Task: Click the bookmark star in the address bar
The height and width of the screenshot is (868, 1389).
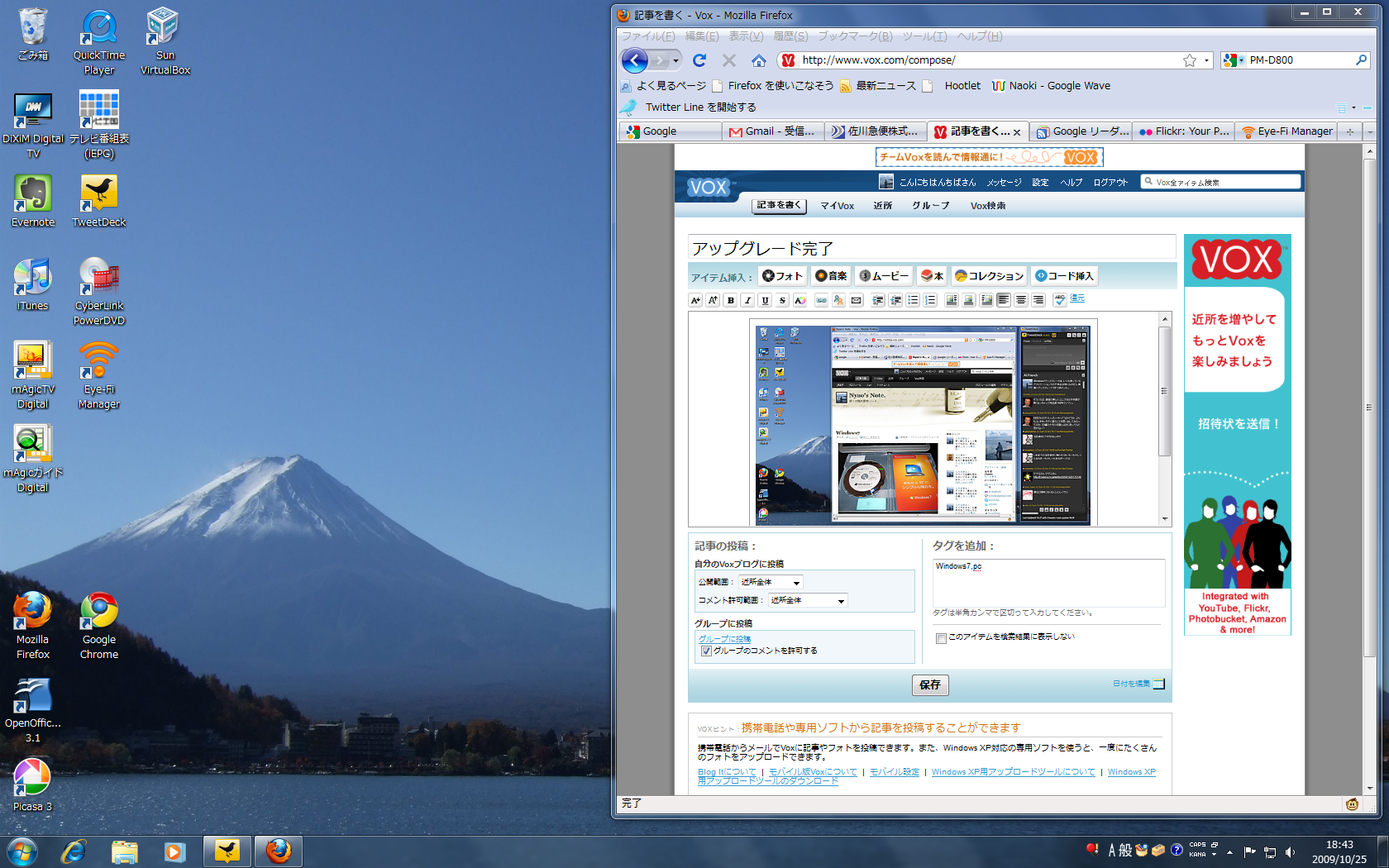Action: point(1189,60)
